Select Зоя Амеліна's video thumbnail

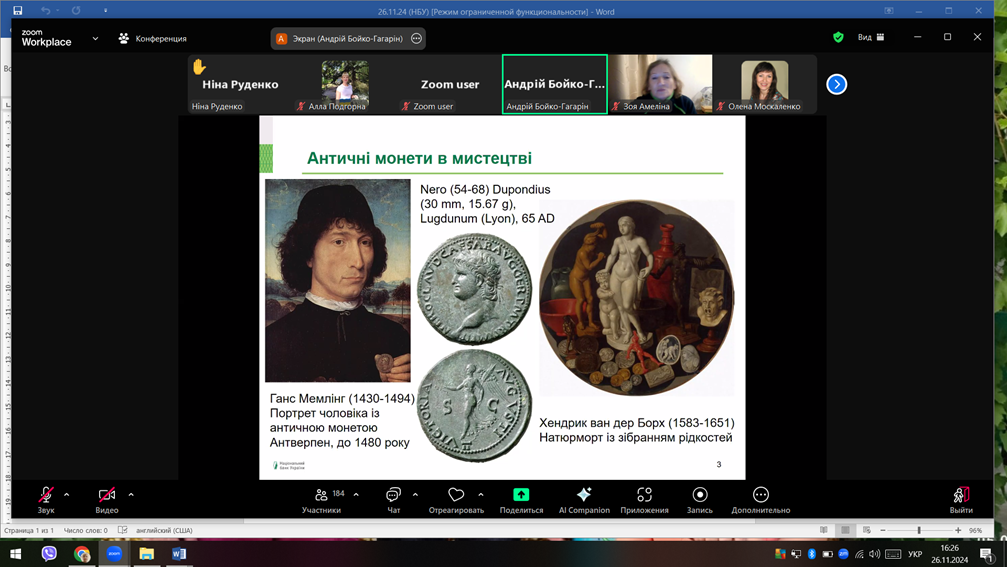point(660,84)
